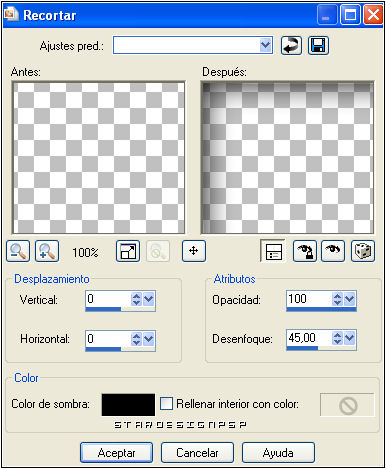Fit image to preview window icon
The image size is (386, 469).
pos(128,251)
